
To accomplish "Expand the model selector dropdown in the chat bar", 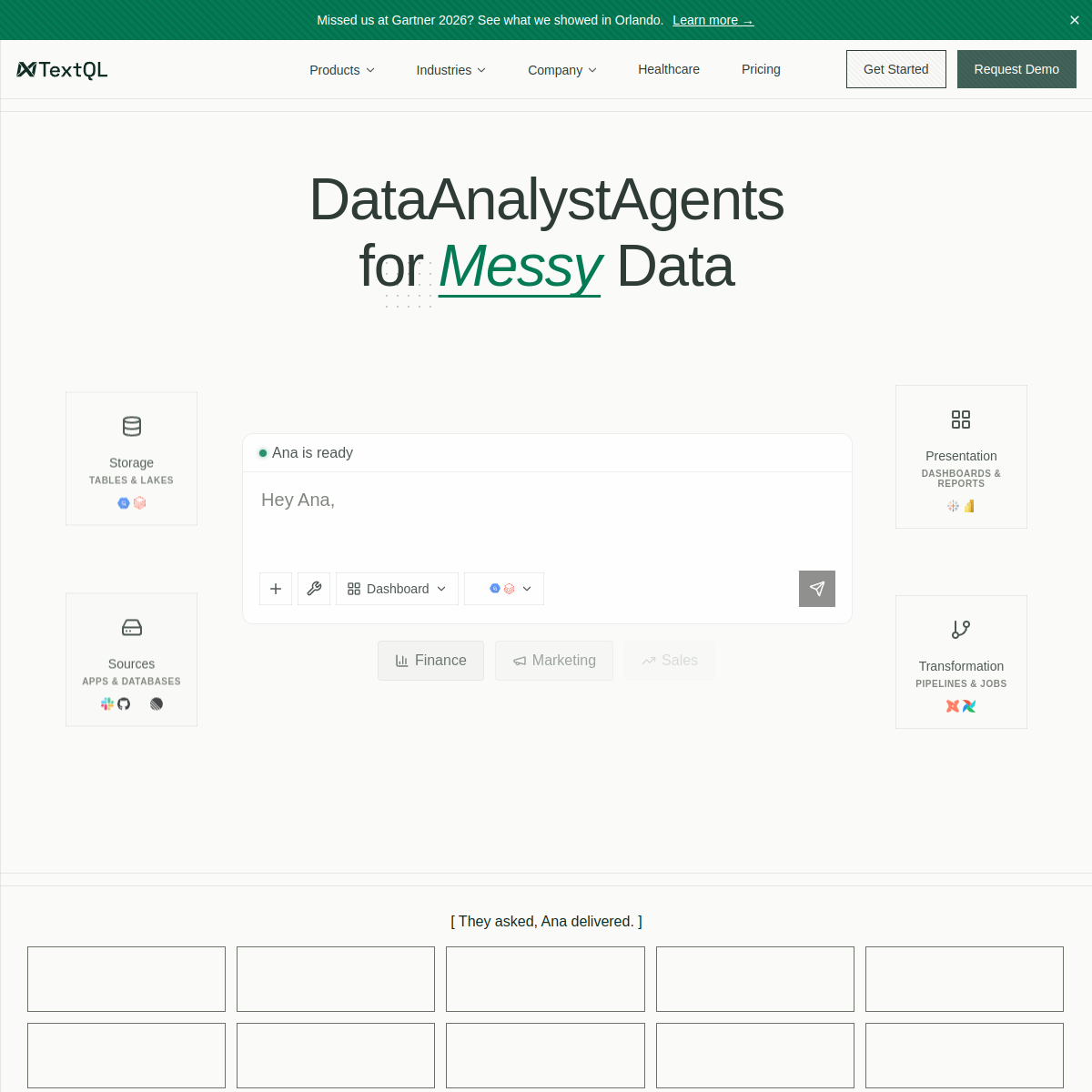I will 504,589.
